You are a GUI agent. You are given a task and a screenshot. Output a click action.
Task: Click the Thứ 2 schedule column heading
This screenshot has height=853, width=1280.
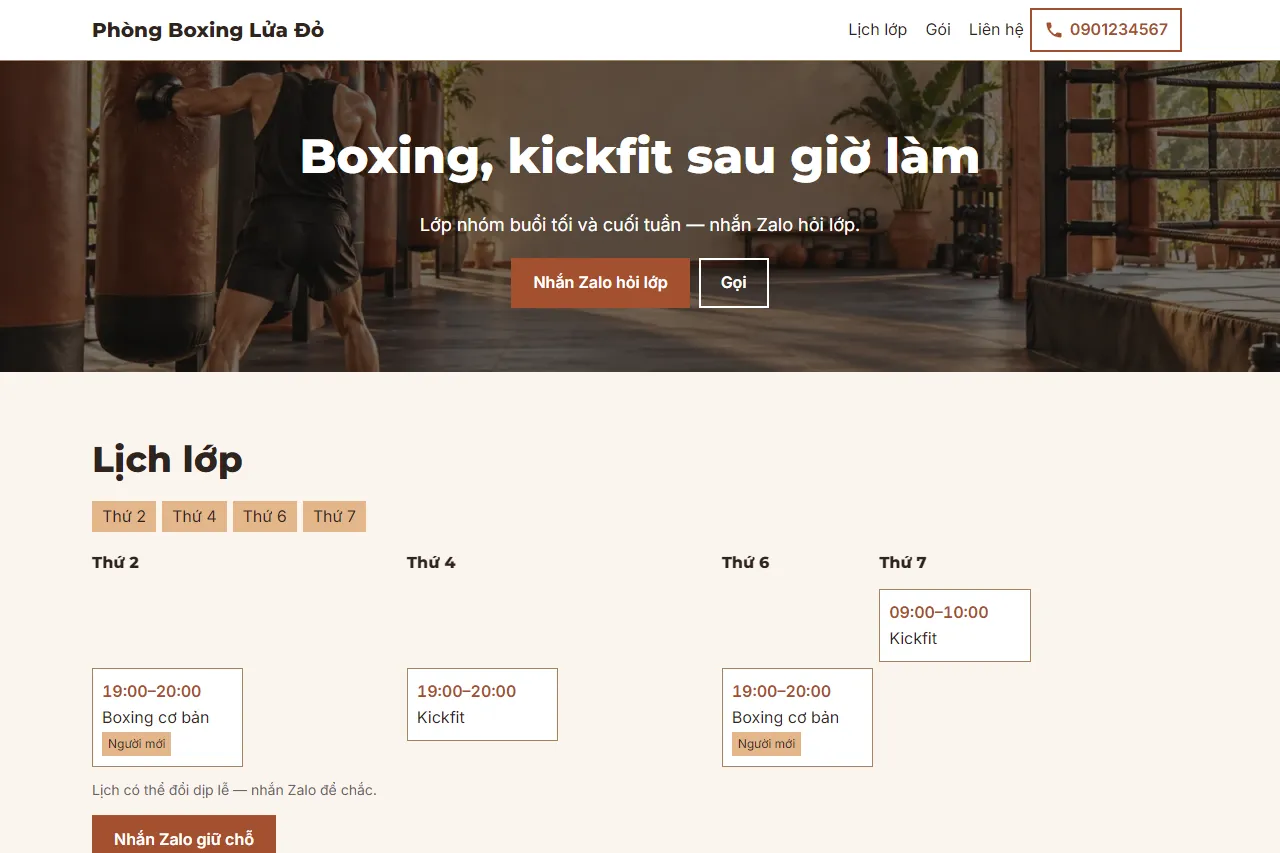(116, 562)
